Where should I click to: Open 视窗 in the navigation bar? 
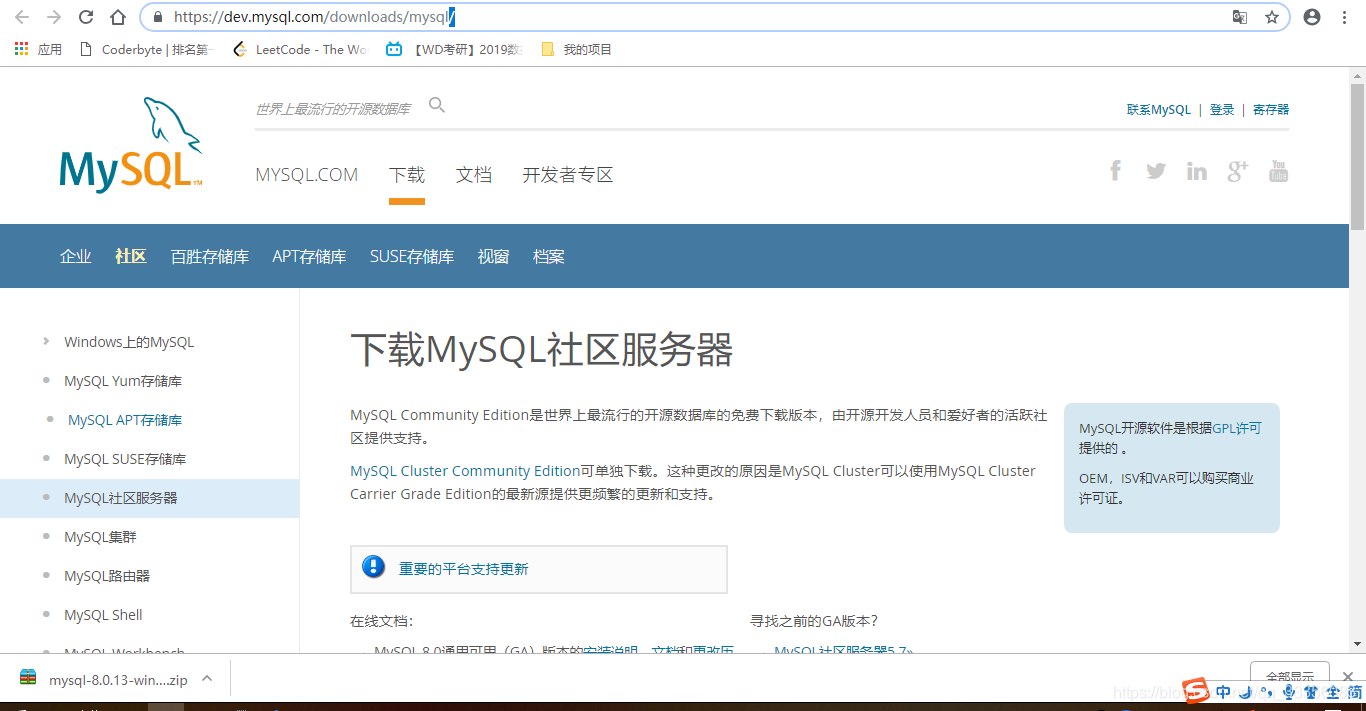coord(494,257)
